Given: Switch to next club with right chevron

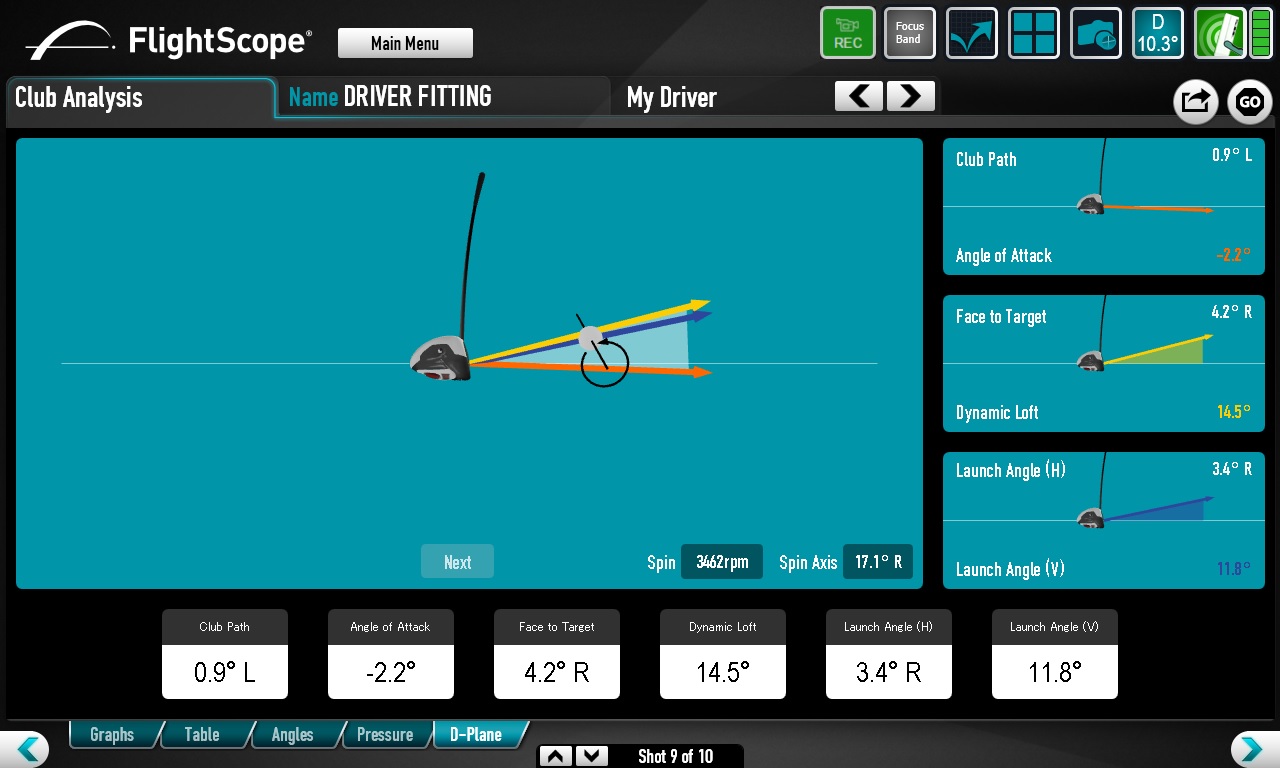Looking at the screenshot, I should (910, 96).
